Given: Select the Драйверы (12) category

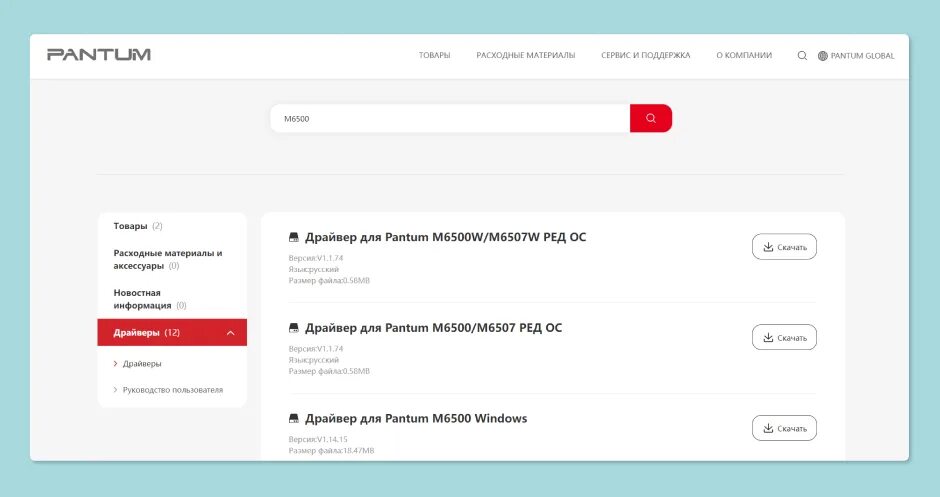Looking at the screenshot, I should tap(172, 333).
